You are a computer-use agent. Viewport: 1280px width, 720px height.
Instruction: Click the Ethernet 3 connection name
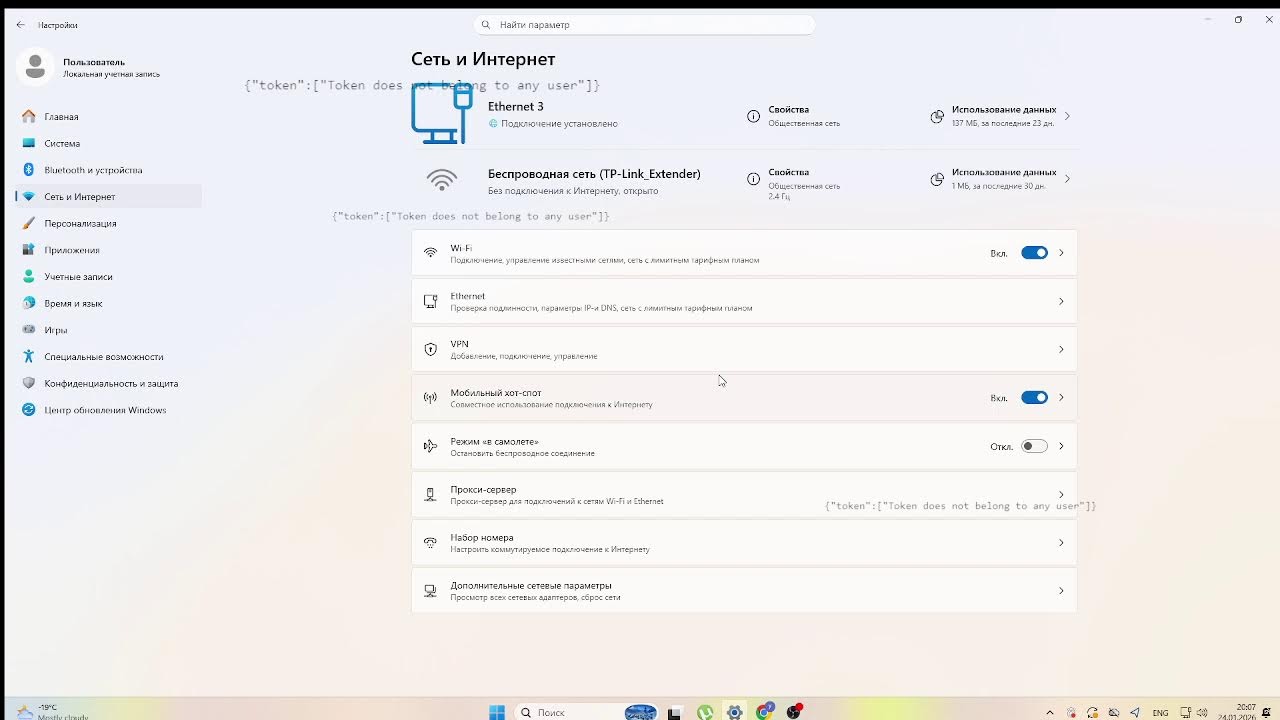point(516,107)
